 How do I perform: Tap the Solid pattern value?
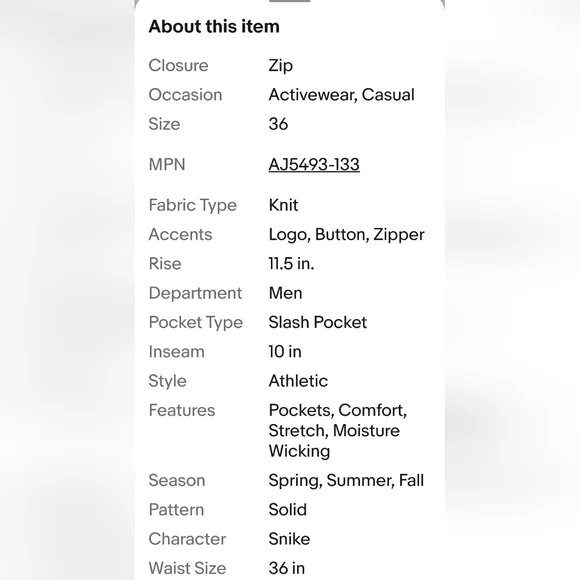click(288, 510)
